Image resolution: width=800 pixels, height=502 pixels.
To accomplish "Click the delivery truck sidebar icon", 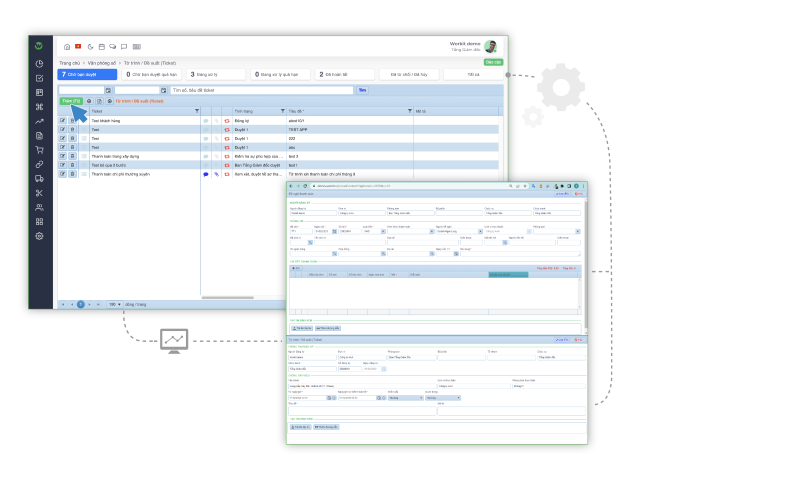I will point(39,178).
